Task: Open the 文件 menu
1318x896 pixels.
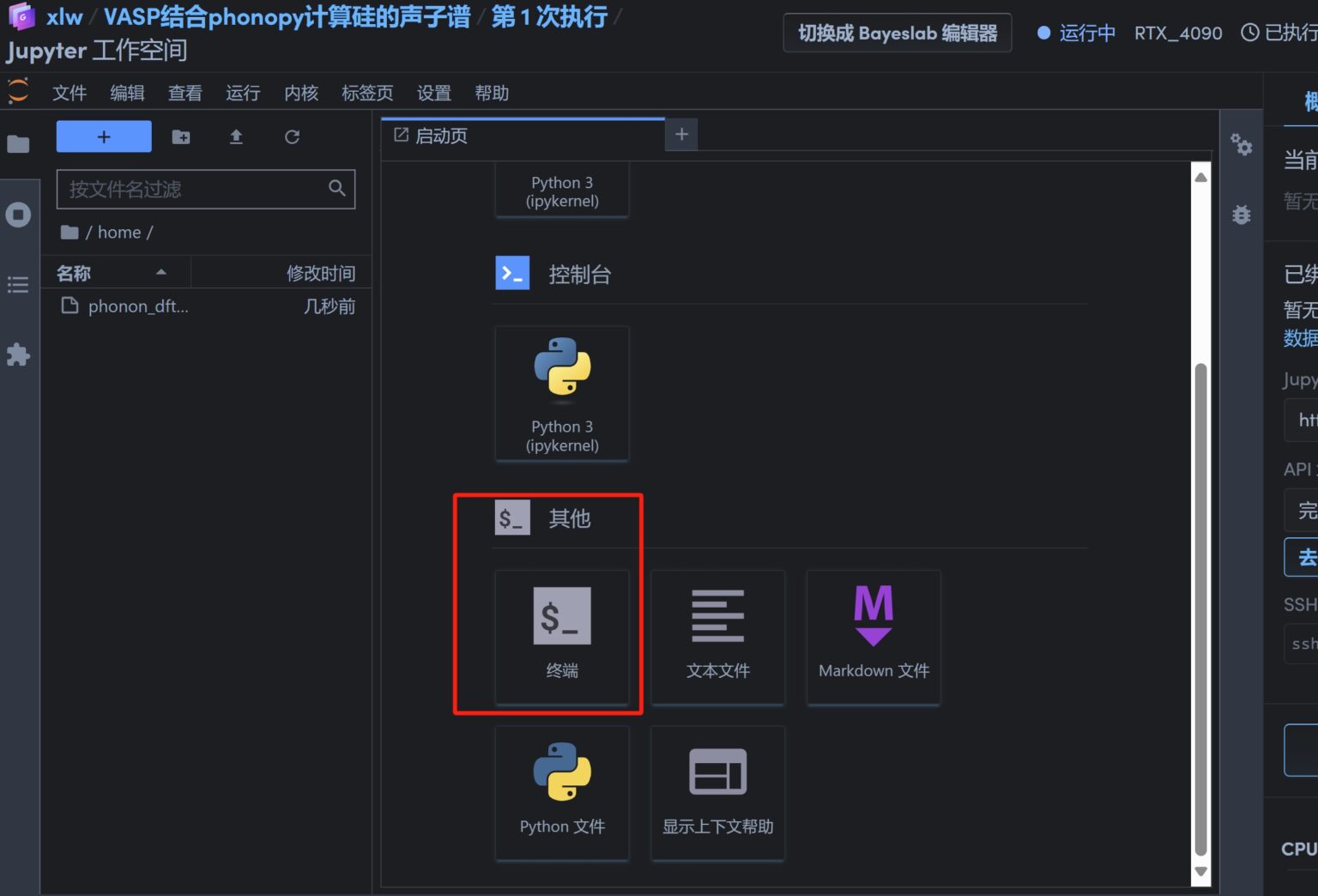Action: click(x=70, y=93)
